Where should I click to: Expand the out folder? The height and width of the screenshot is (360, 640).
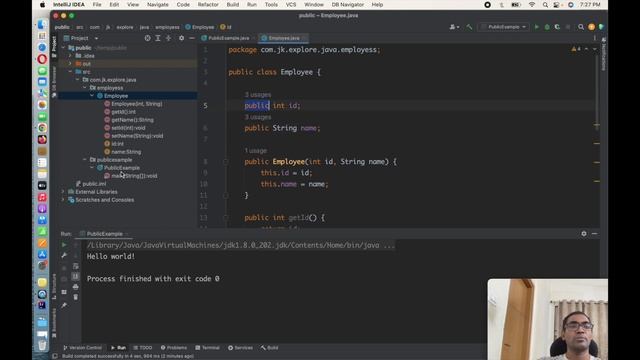point(70,64)
